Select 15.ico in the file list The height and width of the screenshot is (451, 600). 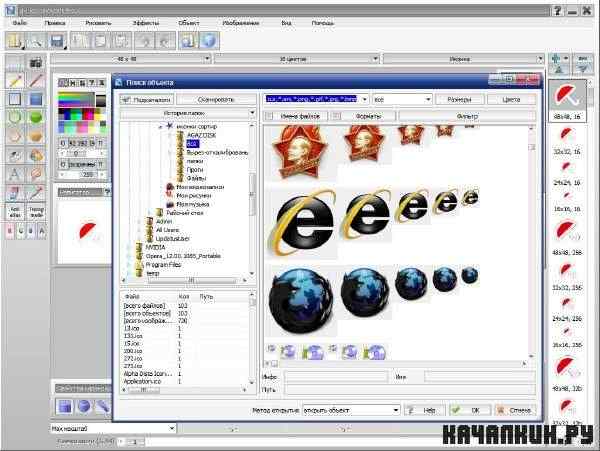coord(133,344)
